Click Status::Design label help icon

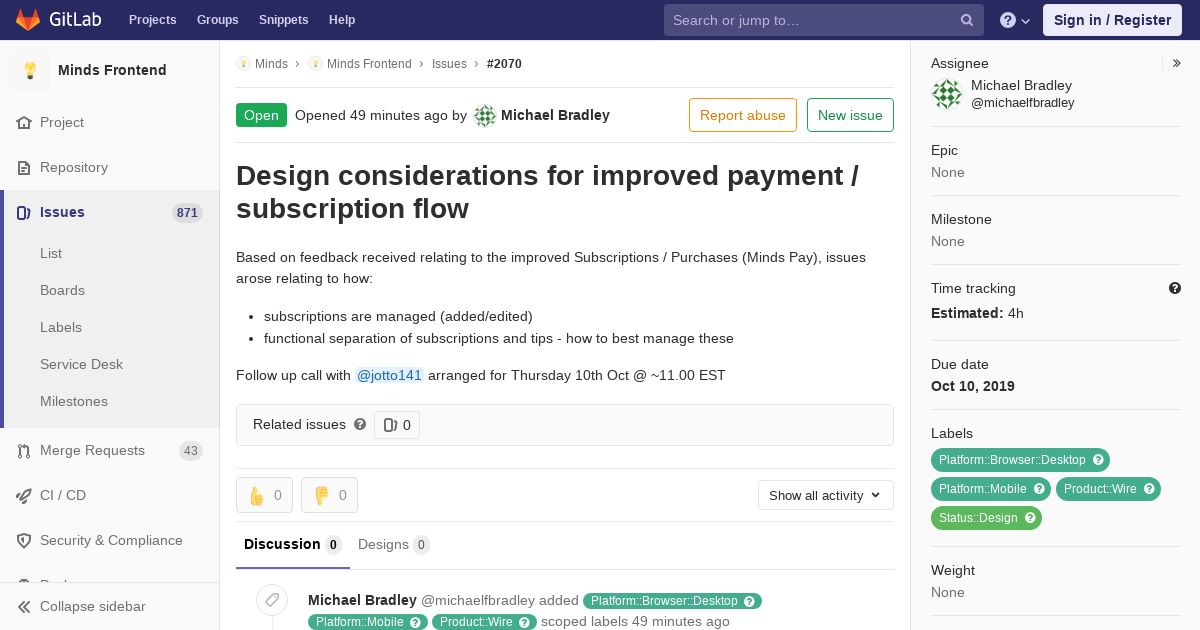[x=1031, y=518]
